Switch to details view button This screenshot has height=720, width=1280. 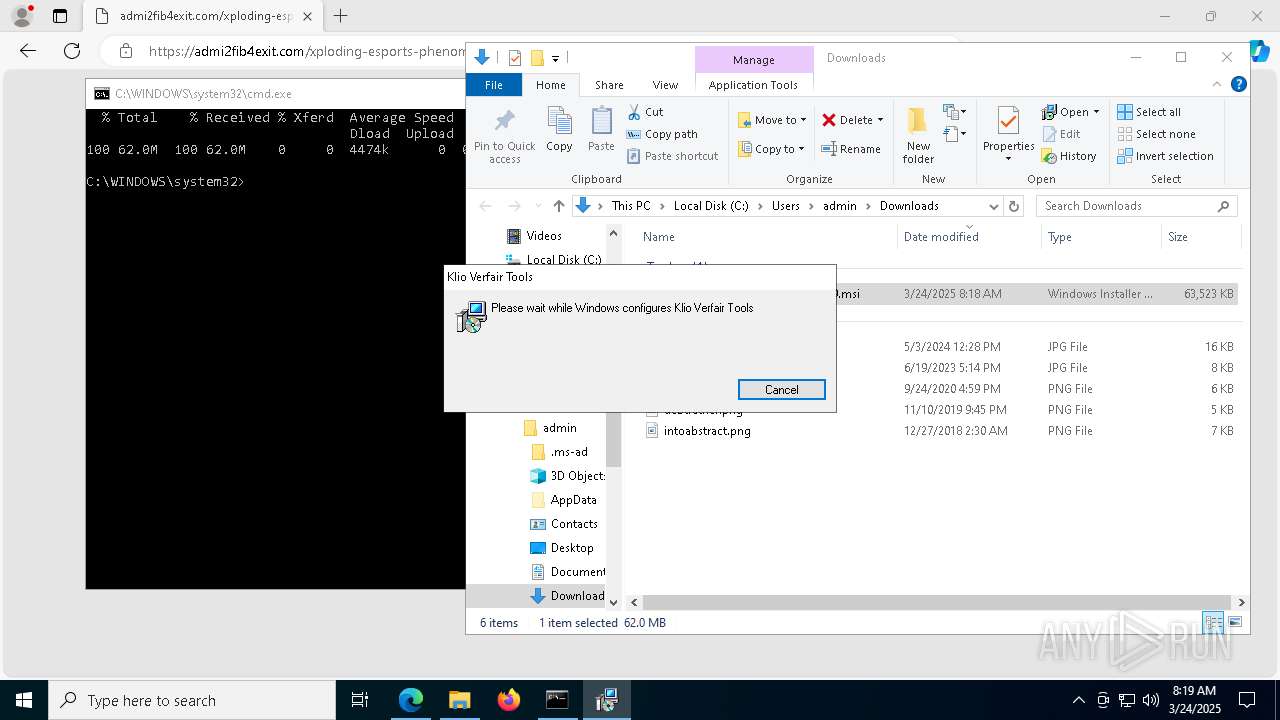[x=1213, y=622]
